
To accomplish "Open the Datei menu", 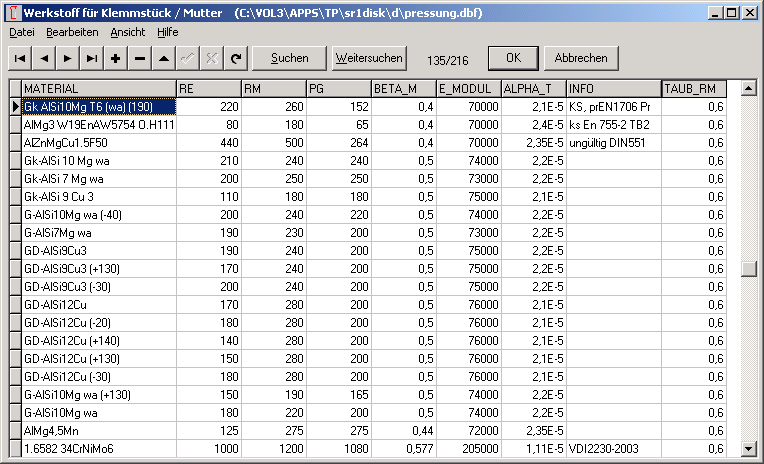I will 22,32.
